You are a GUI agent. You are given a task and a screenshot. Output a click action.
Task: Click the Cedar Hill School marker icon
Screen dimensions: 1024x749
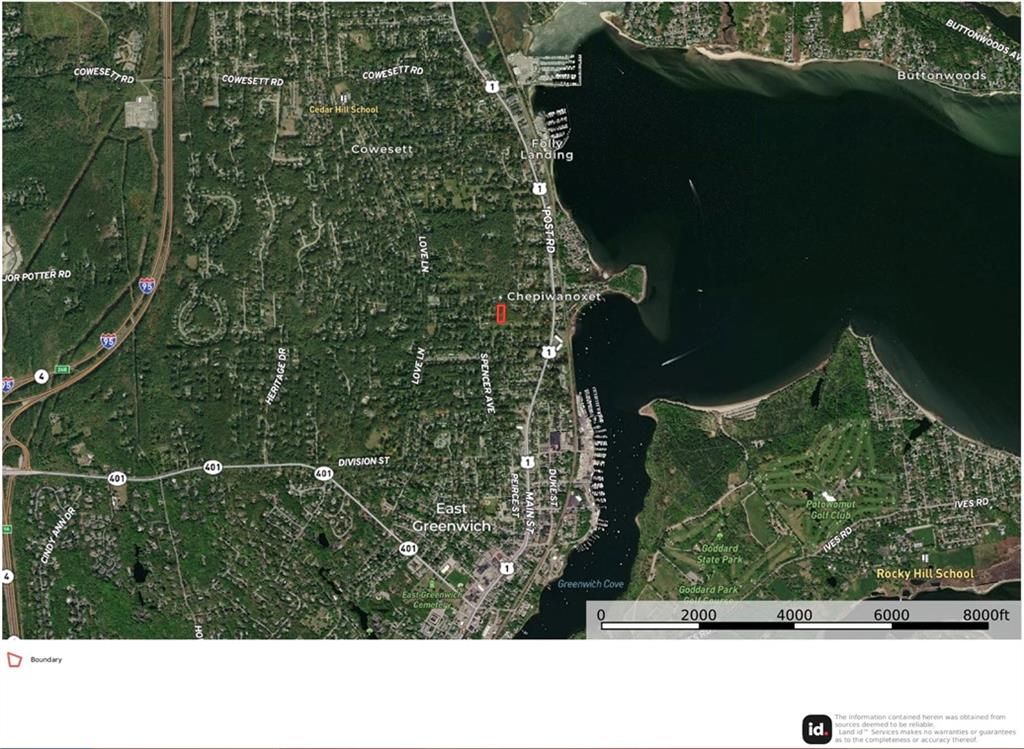point(343,98)
